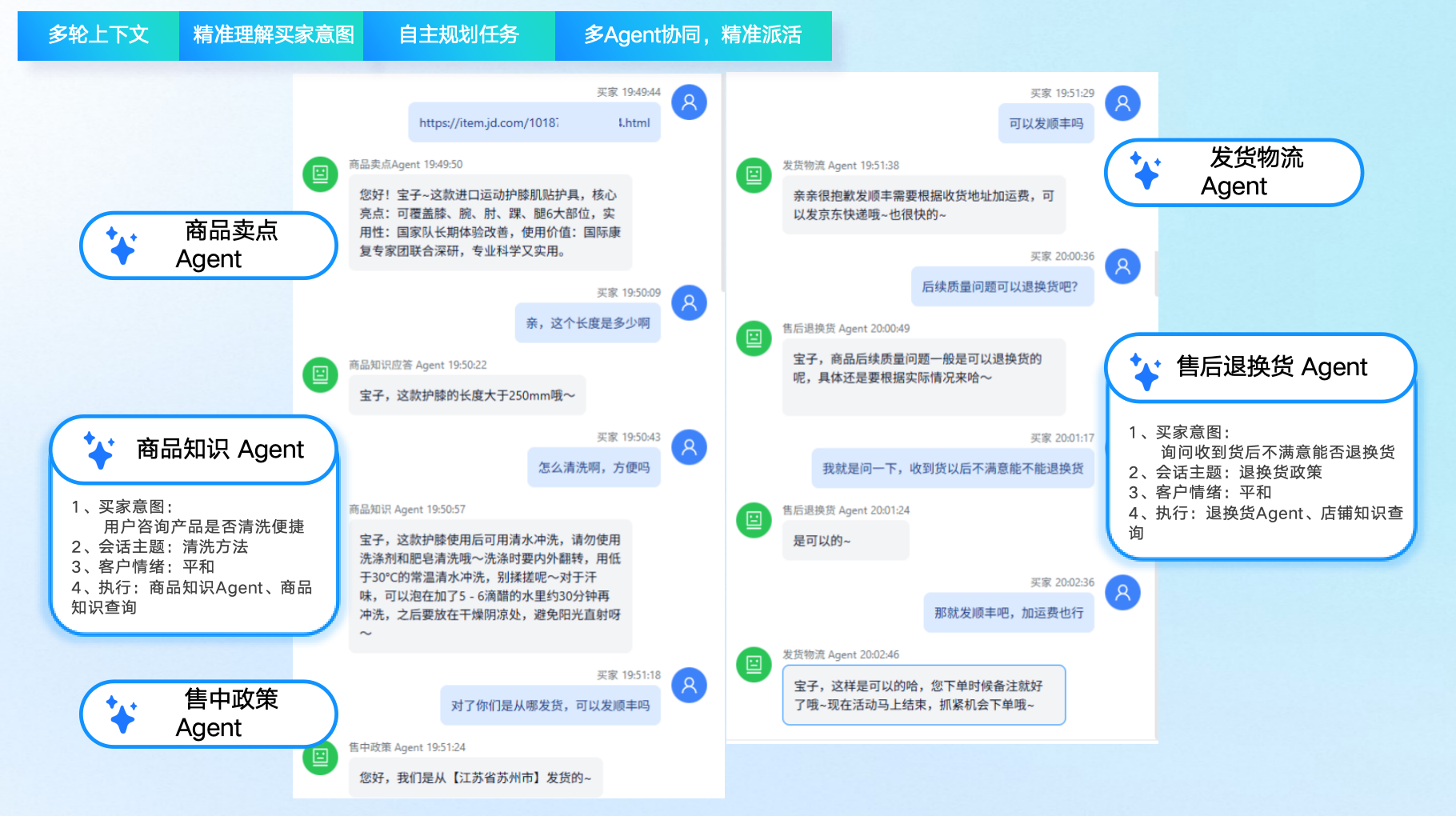Click the blue buyer avatar next to 可以发顺丰吗
Screen dimensions: 1456x816
coord(1122,102)
